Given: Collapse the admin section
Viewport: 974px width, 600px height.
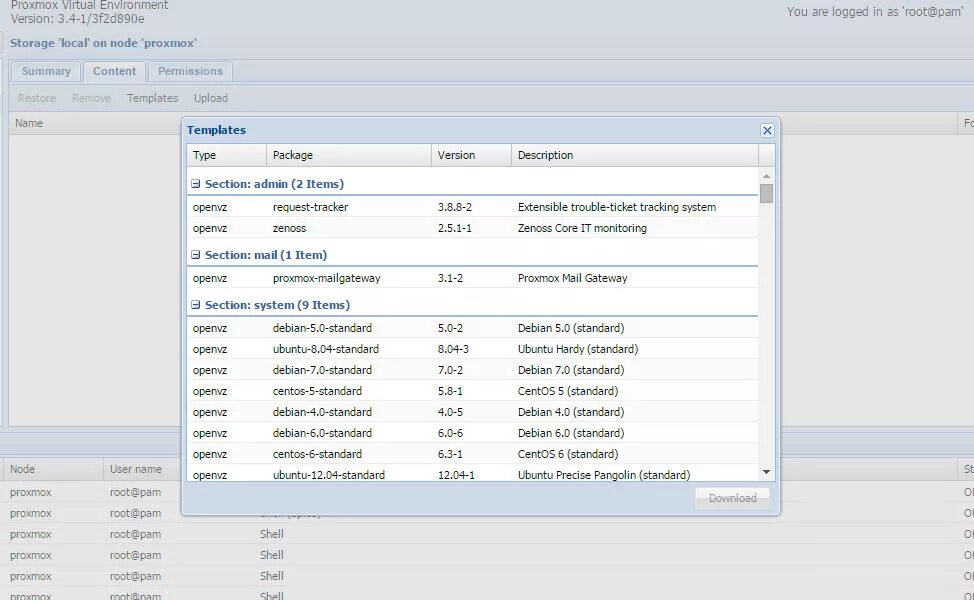Looking at the screenshot, I should 196,184.
